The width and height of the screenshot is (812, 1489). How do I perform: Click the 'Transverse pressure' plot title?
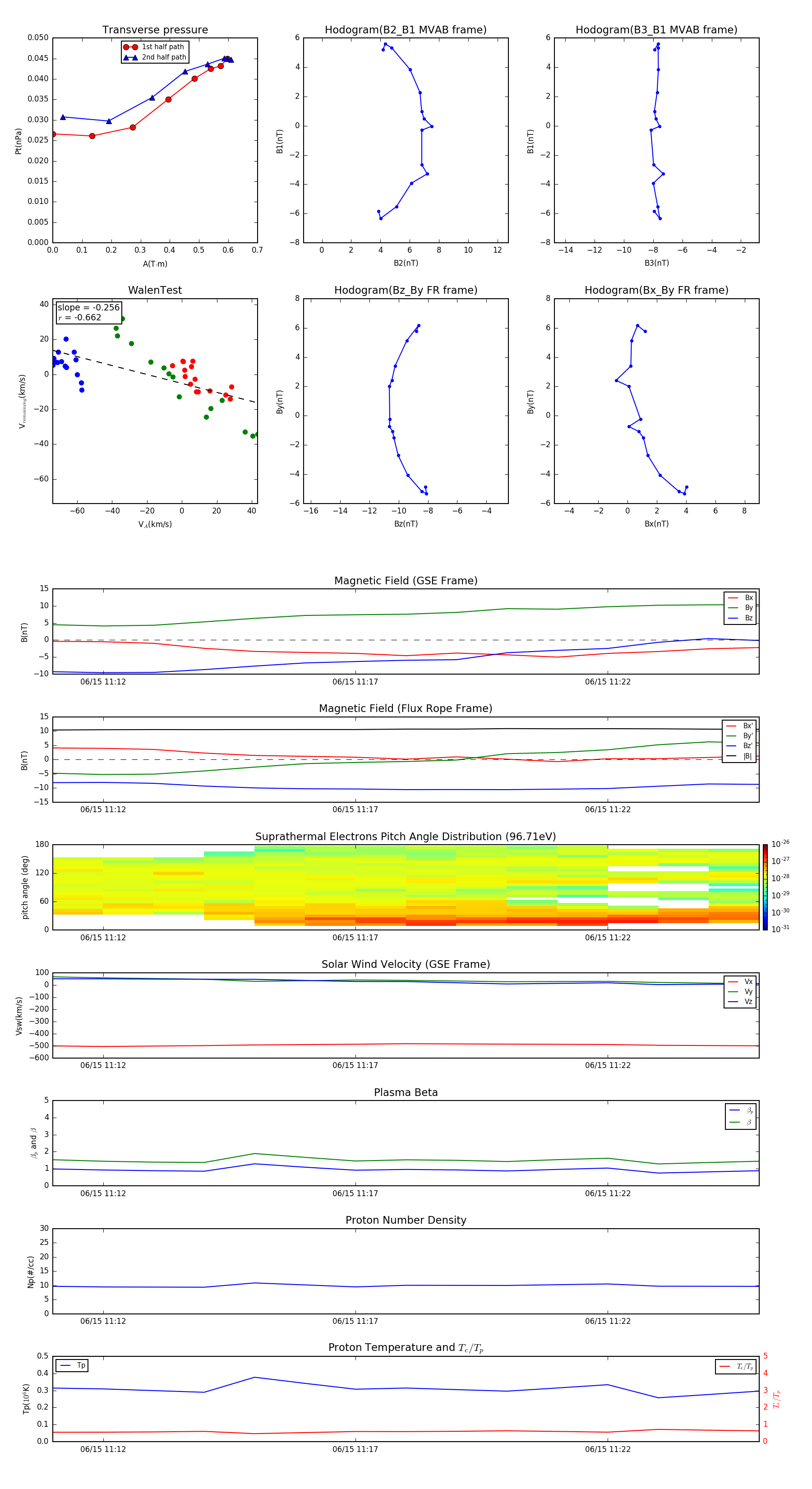pos(155,29)
